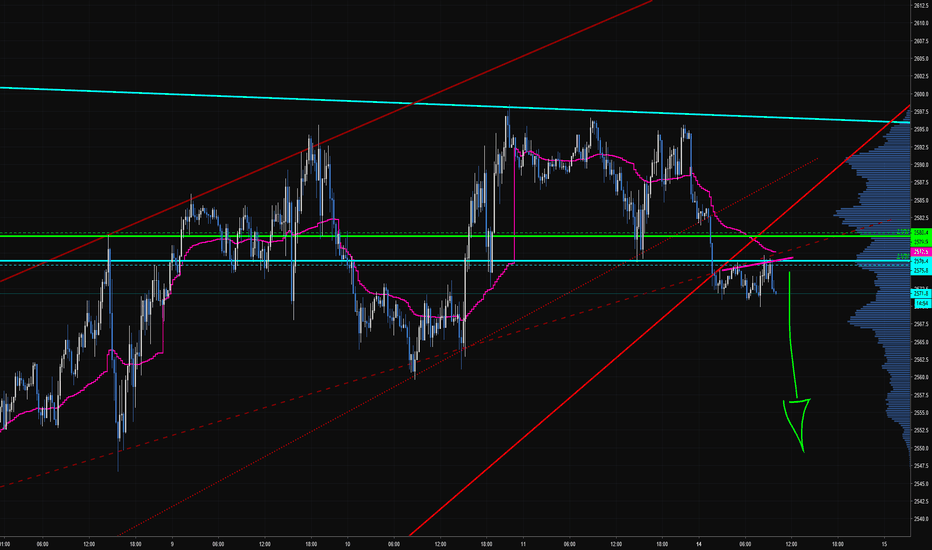
Task: Click the 2542.5 price axis label
Action: point(921,501)
